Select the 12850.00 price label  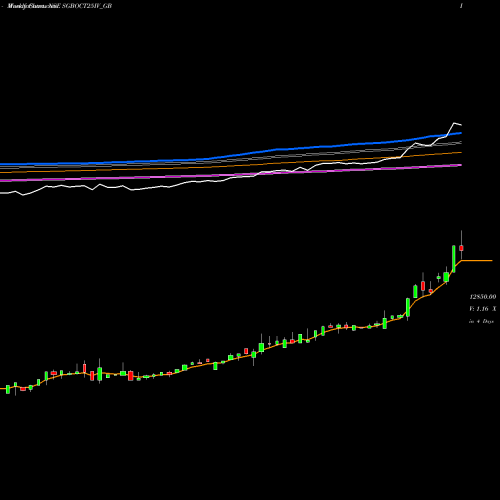483,297
